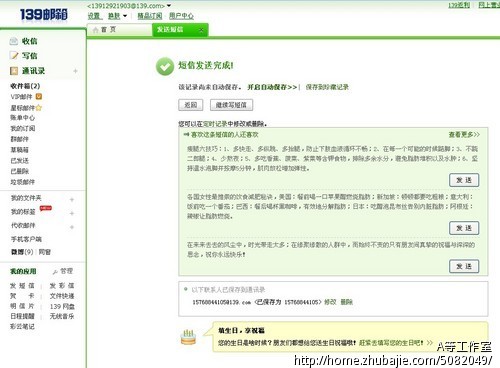Open the 垃圾邮件 spam folder
The height and width of the screenshot is (368, 500).
[22, 182]
